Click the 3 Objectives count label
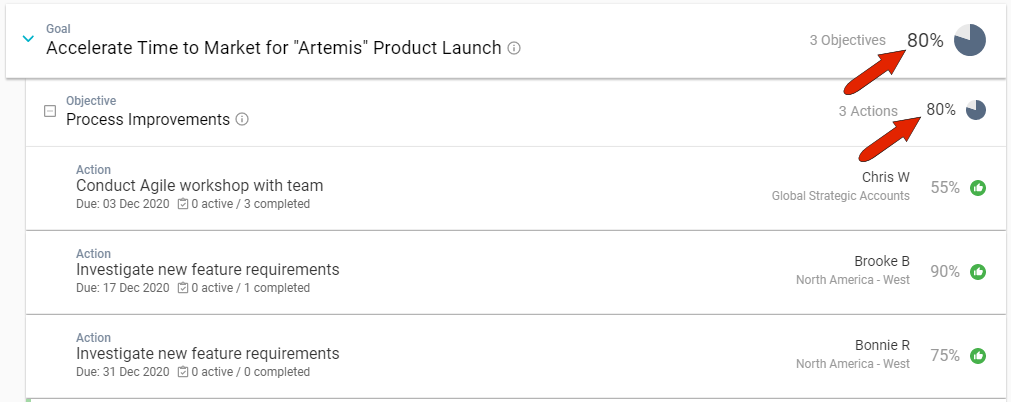Viewport: 1011px width, 402px height. point(847,40)
